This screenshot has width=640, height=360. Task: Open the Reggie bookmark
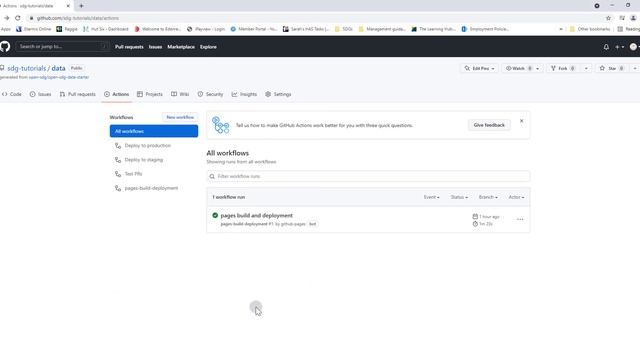[x=67, y=29]
